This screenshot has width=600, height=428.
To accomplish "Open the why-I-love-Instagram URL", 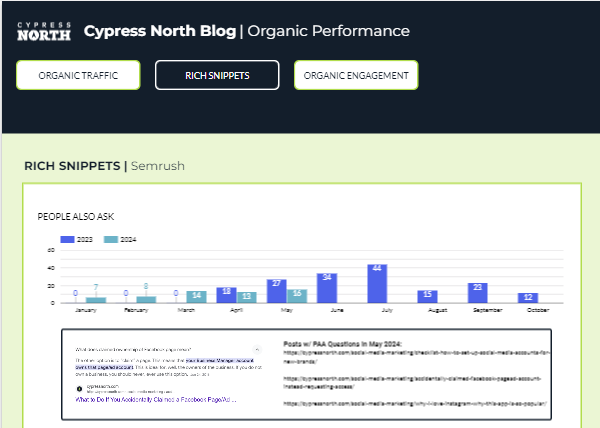I will [415, 404].
